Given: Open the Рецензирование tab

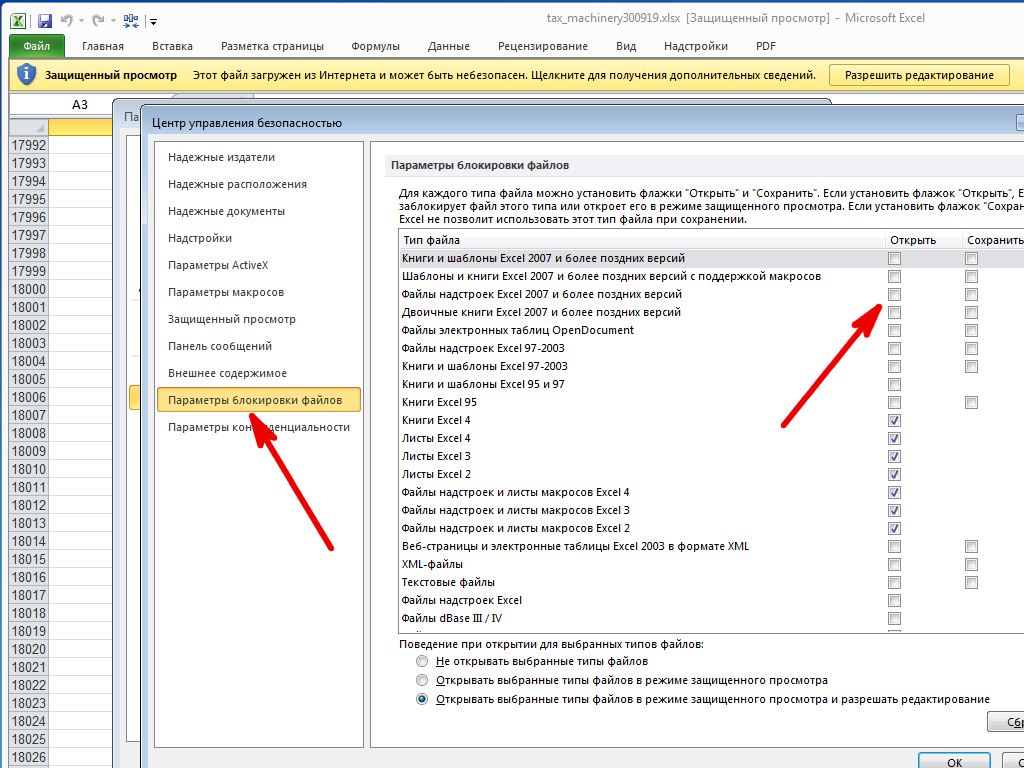Looking at the screenshot, I should (543, 46).
